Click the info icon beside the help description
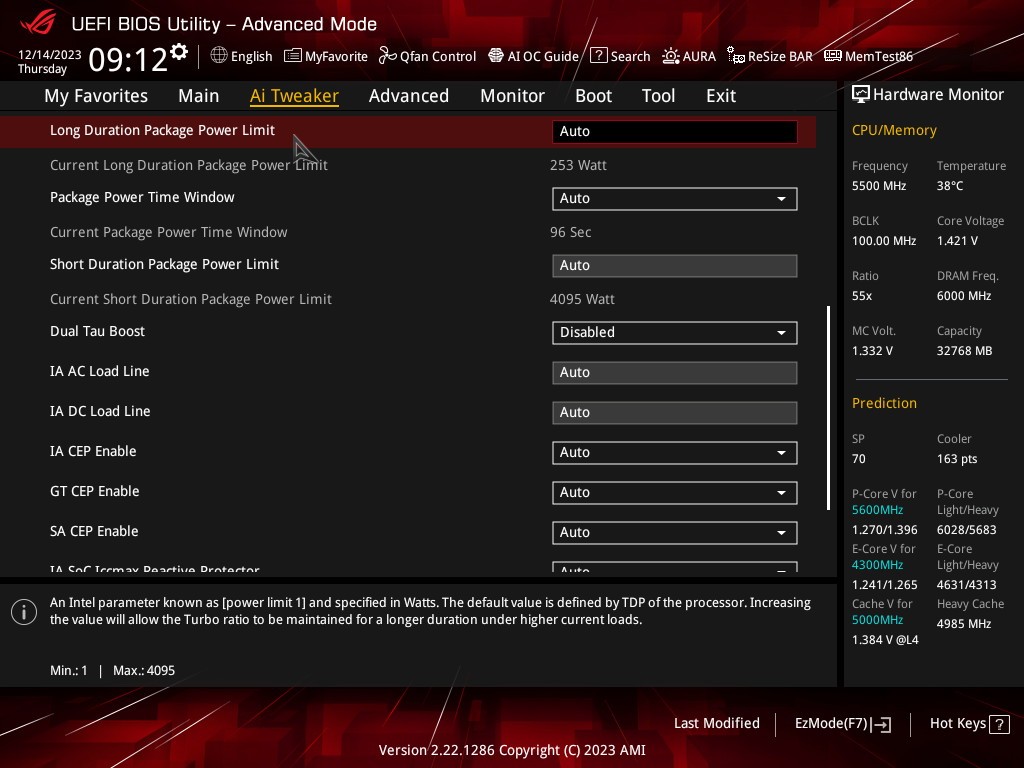This screenshot has height=768, width=1024. [x=24, y=612]
